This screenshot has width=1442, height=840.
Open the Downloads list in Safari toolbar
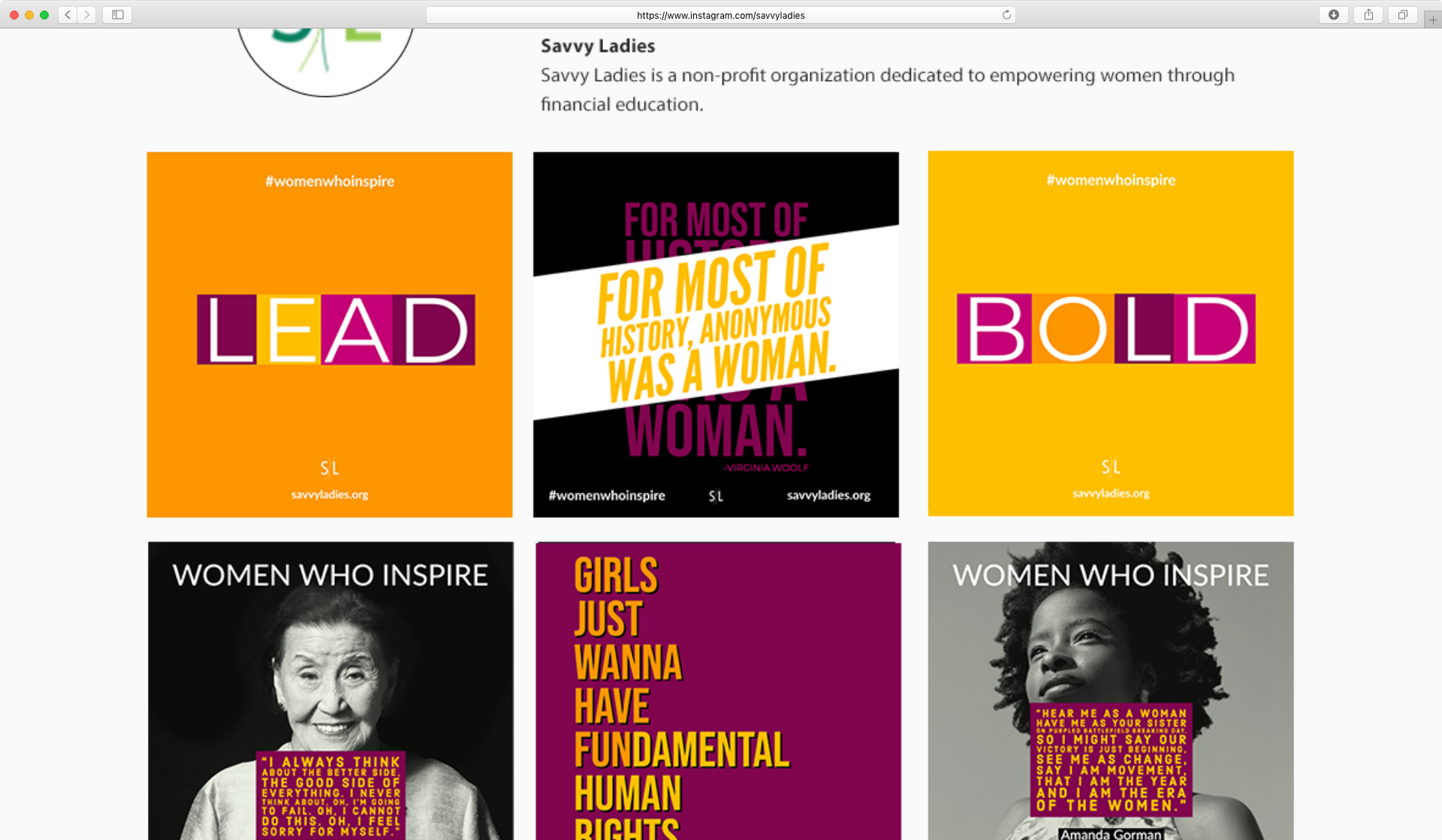[1334, 14]
